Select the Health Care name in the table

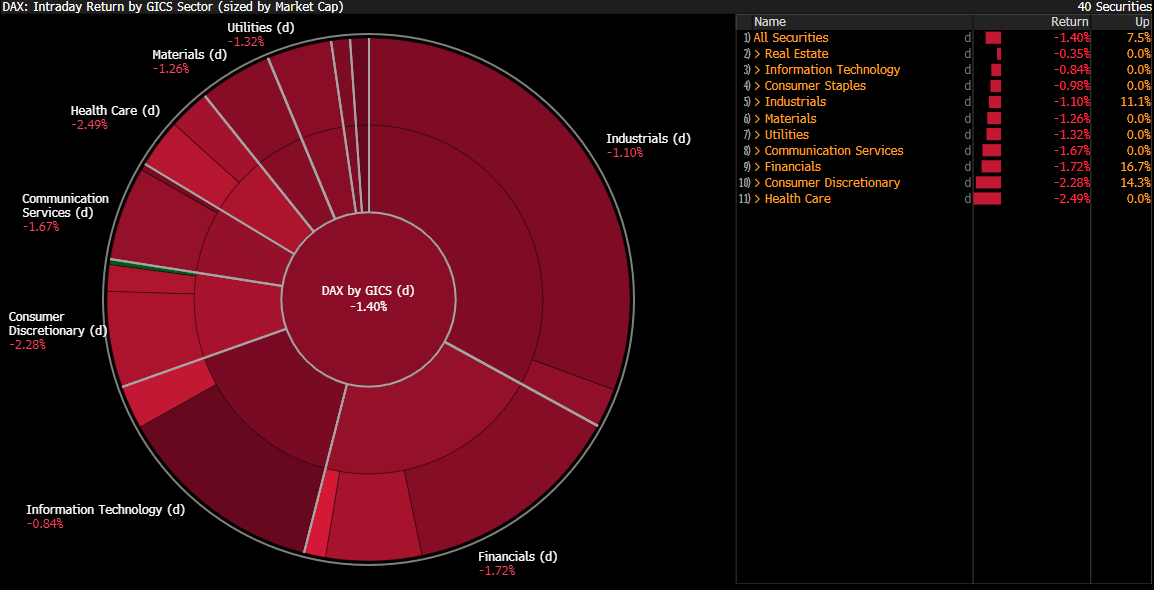798,199
